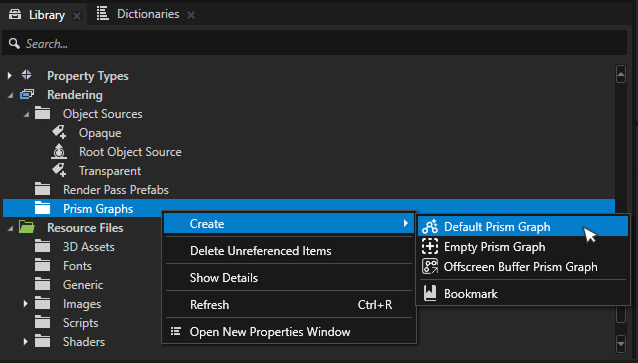Click the Default Prism Graph icon

430,226
